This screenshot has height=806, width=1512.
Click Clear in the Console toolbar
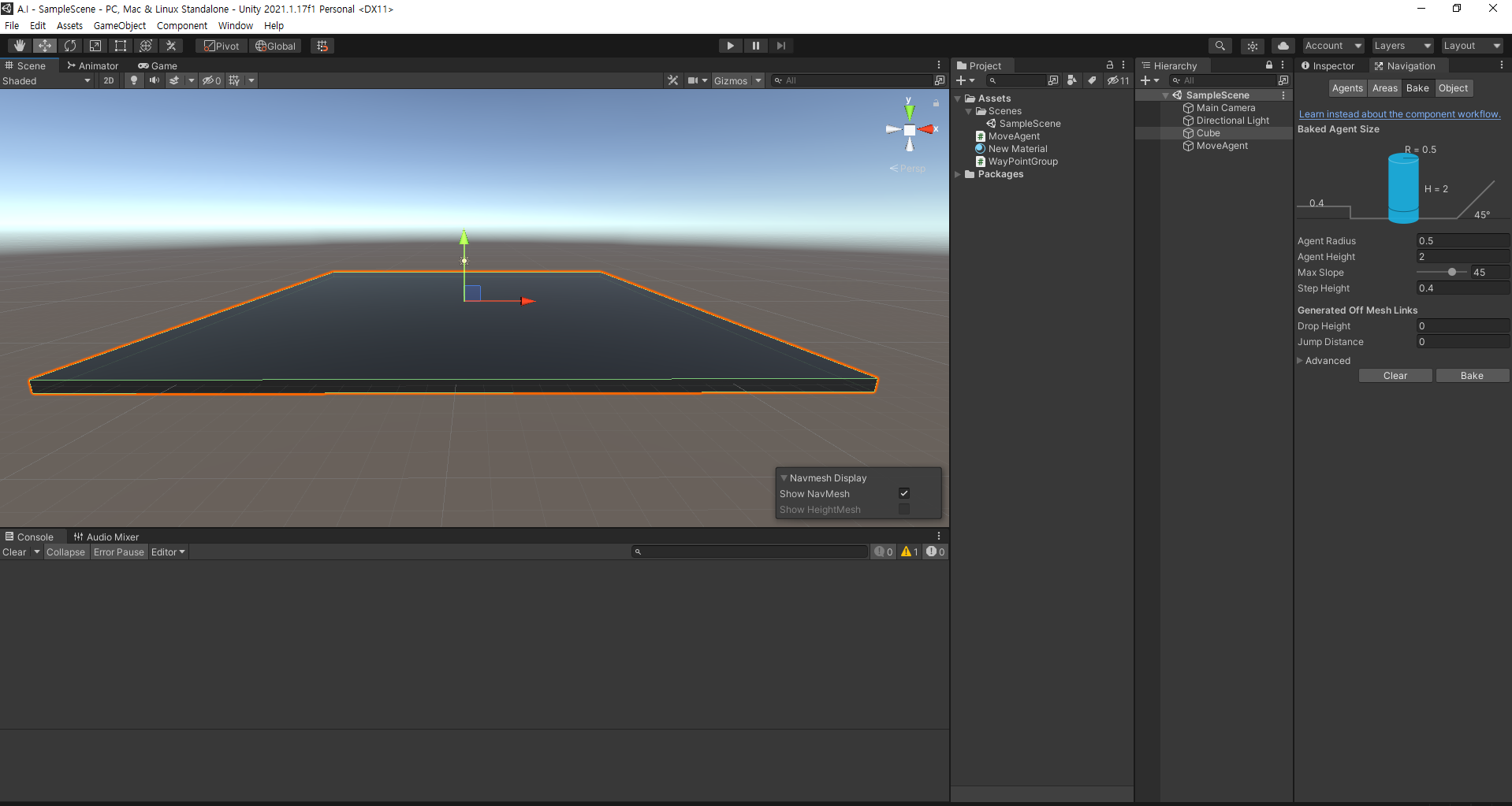tap(14, 552)
